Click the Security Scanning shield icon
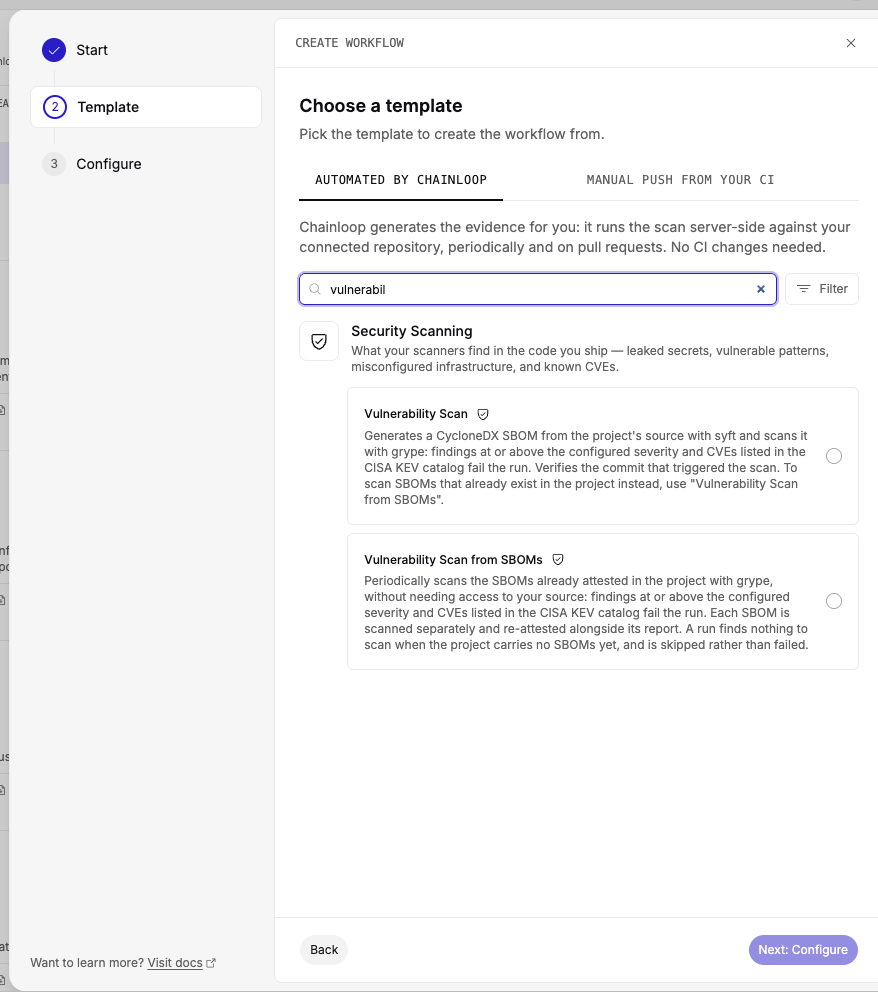Screen dimensions: 878x992 [319, 342]
